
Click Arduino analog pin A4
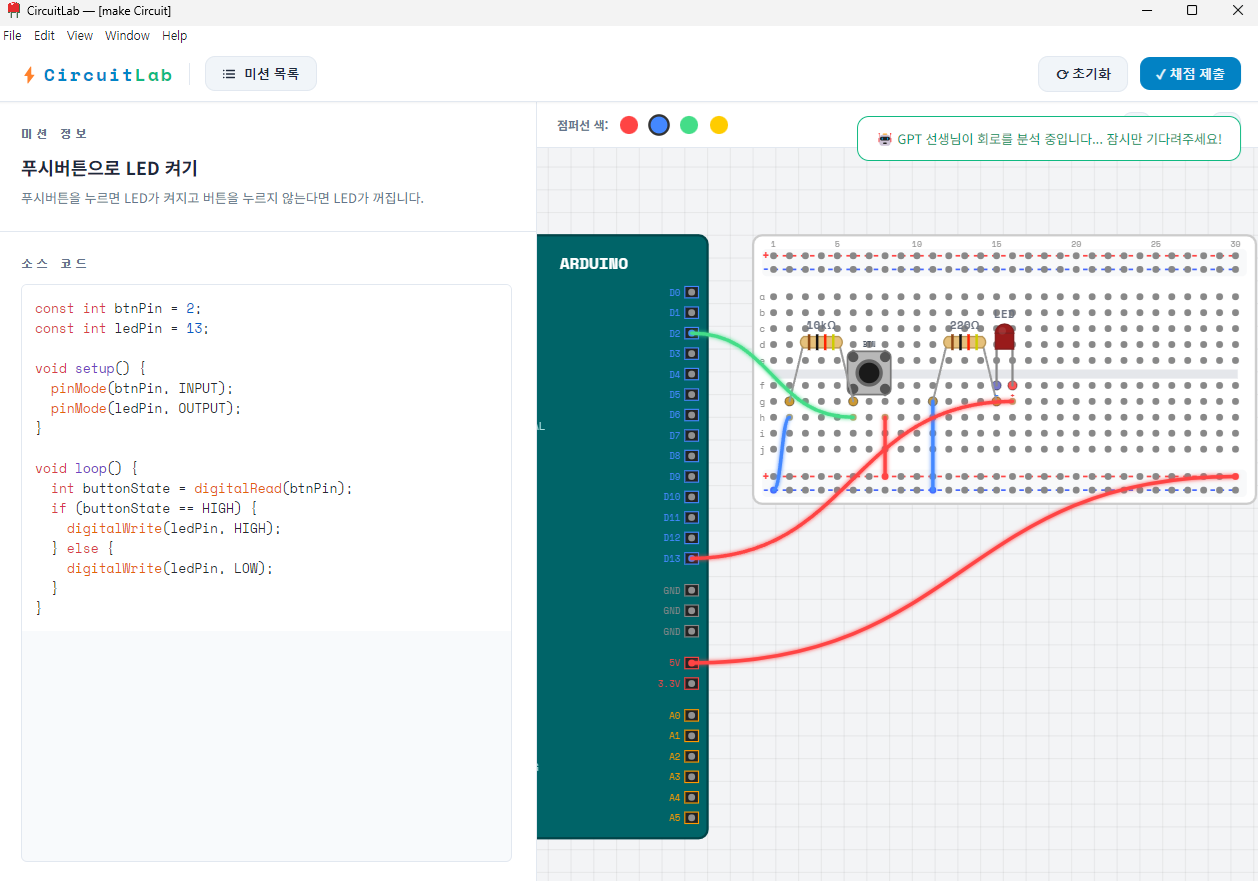pos(691,798)
